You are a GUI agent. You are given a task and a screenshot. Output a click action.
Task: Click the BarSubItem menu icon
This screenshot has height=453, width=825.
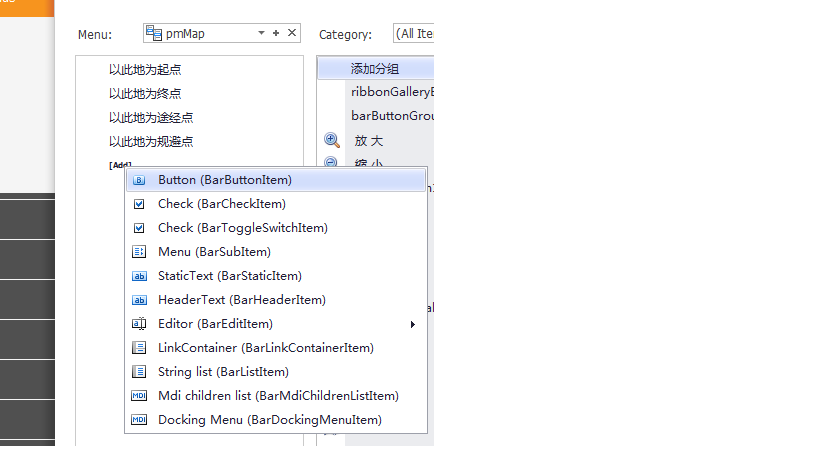click(x=139, y=252)
